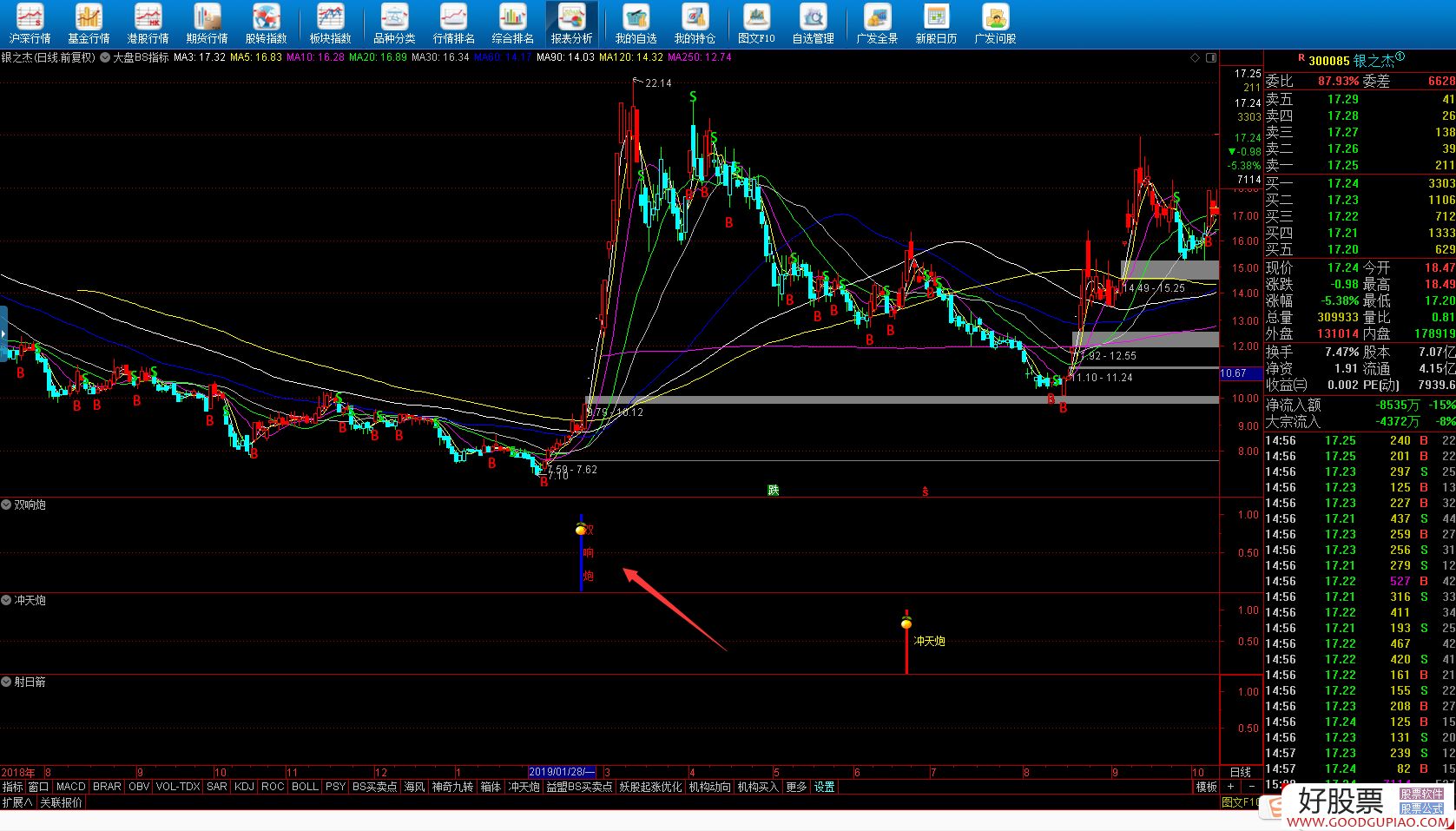
Task: Select the 箱体 indicator tab
Action: coord(491,787)
